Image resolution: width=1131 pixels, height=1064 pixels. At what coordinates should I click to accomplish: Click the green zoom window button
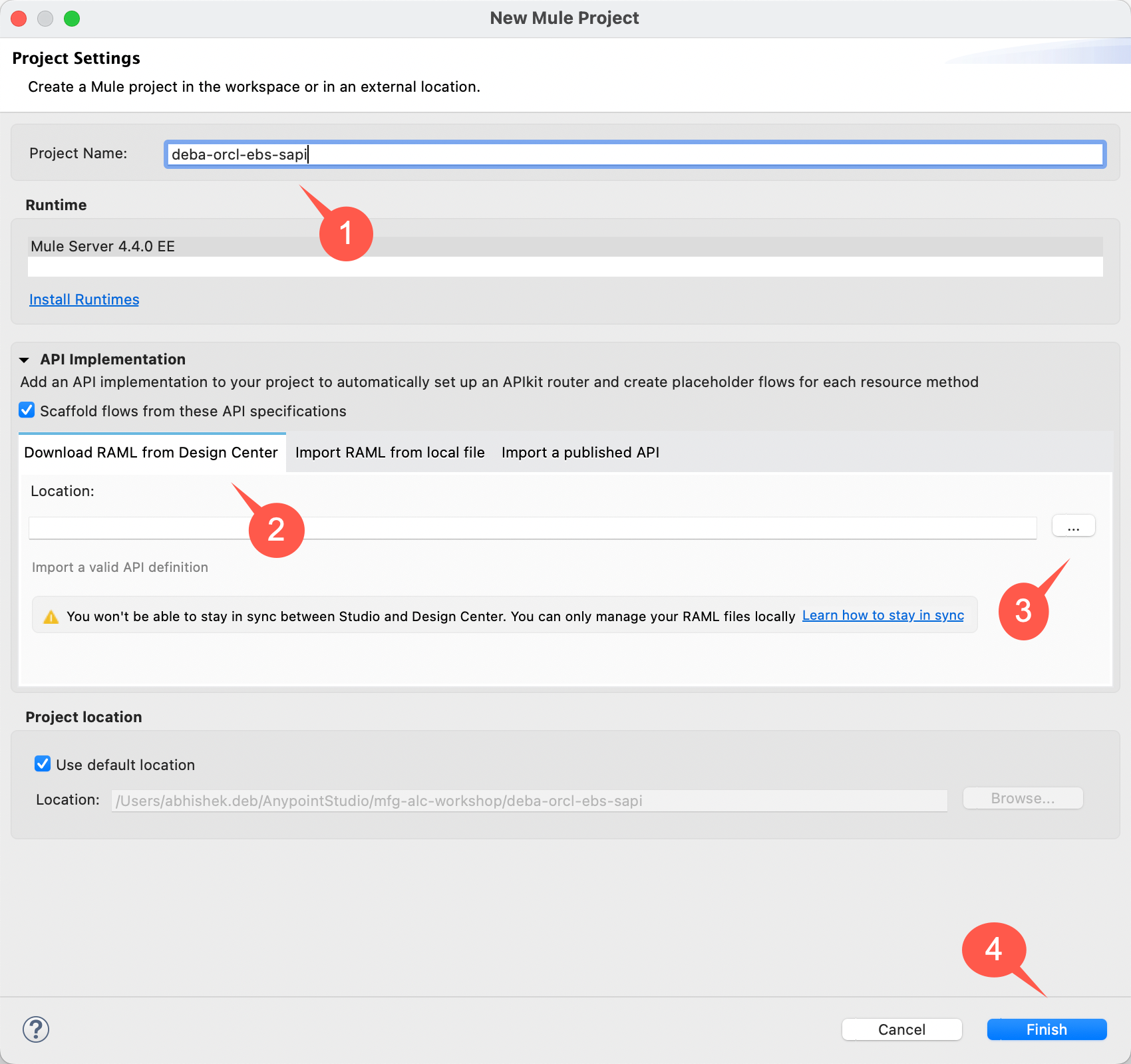pos(72,19)
